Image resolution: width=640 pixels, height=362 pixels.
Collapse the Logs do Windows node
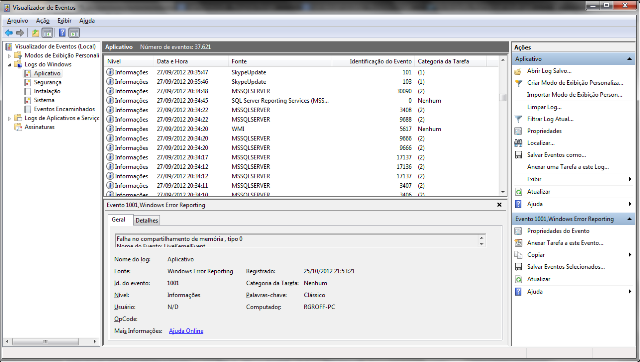click(x=9, y=65)
